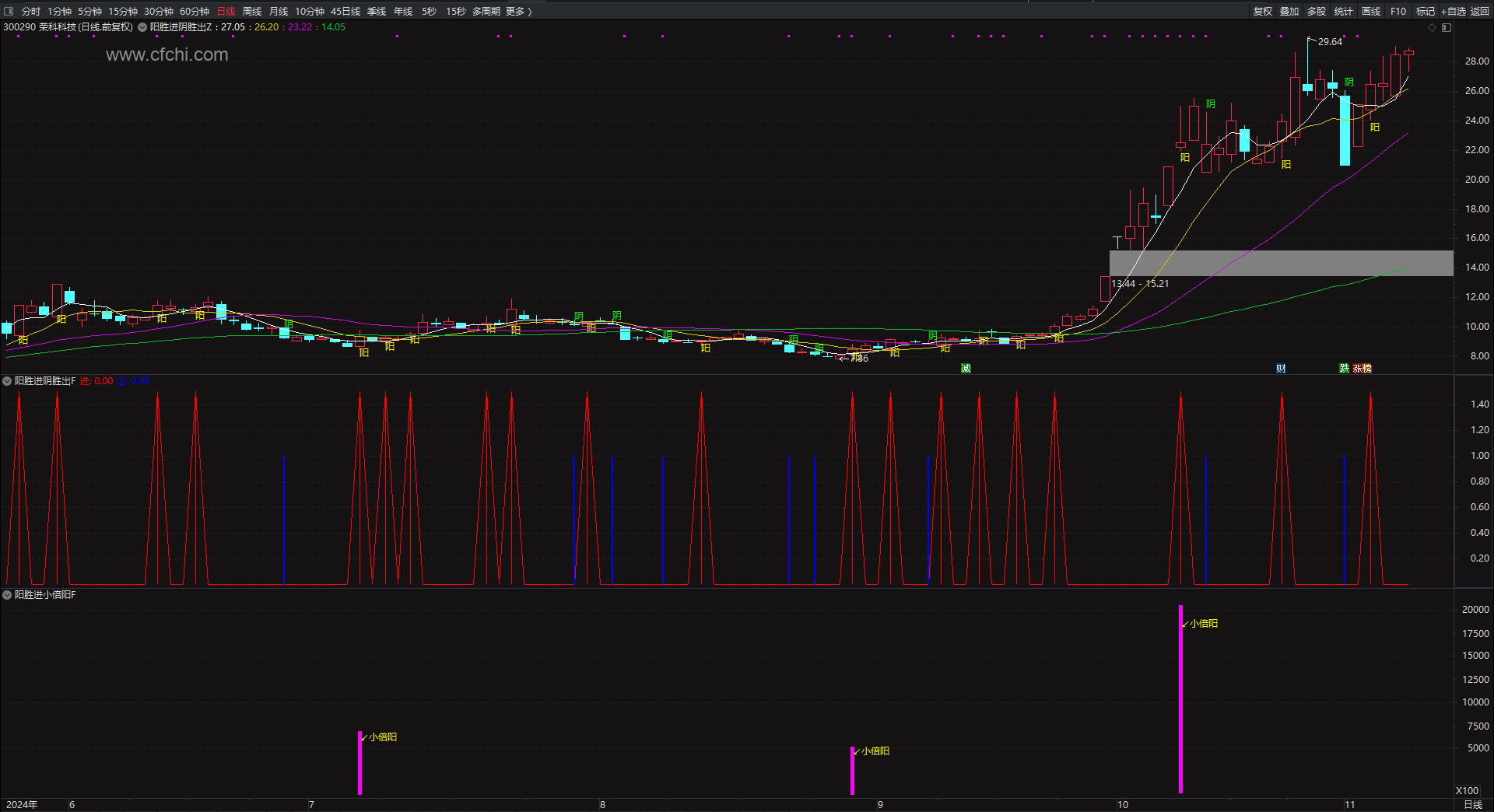Image resolution: width=1494 pixels, height=812 pixels.
Task: Click the magenta moving-average value 23.22
Action: point(300,27)
